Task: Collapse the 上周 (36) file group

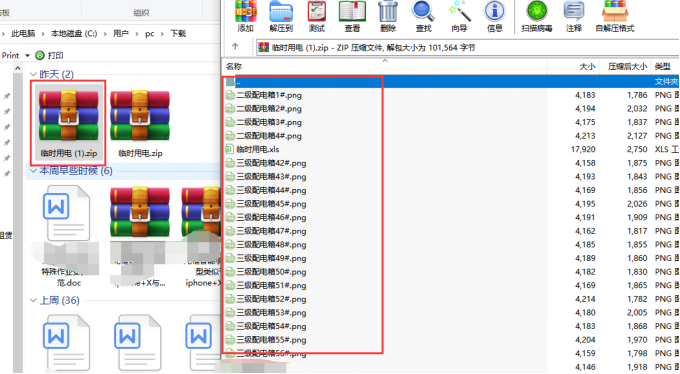Action: 33,300
